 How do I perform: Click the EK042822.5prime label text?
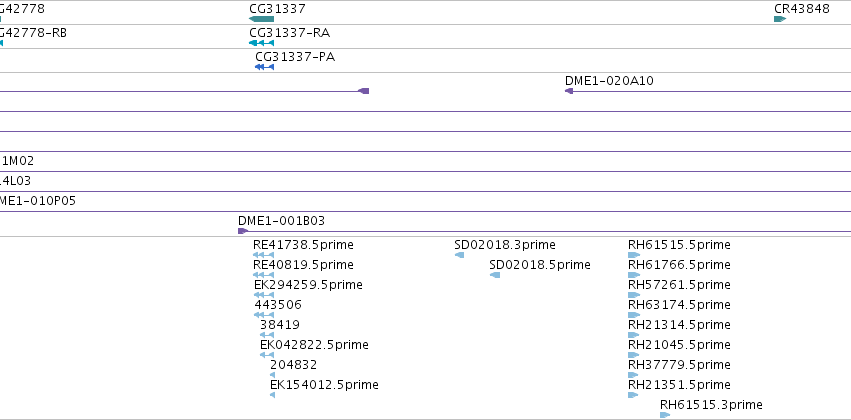(x=314, y=345)
